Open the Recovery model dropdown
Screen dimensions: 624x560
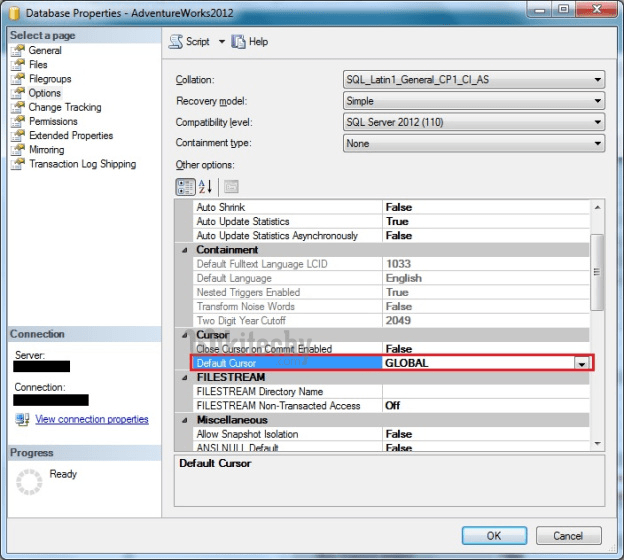(x=474, y=101)
